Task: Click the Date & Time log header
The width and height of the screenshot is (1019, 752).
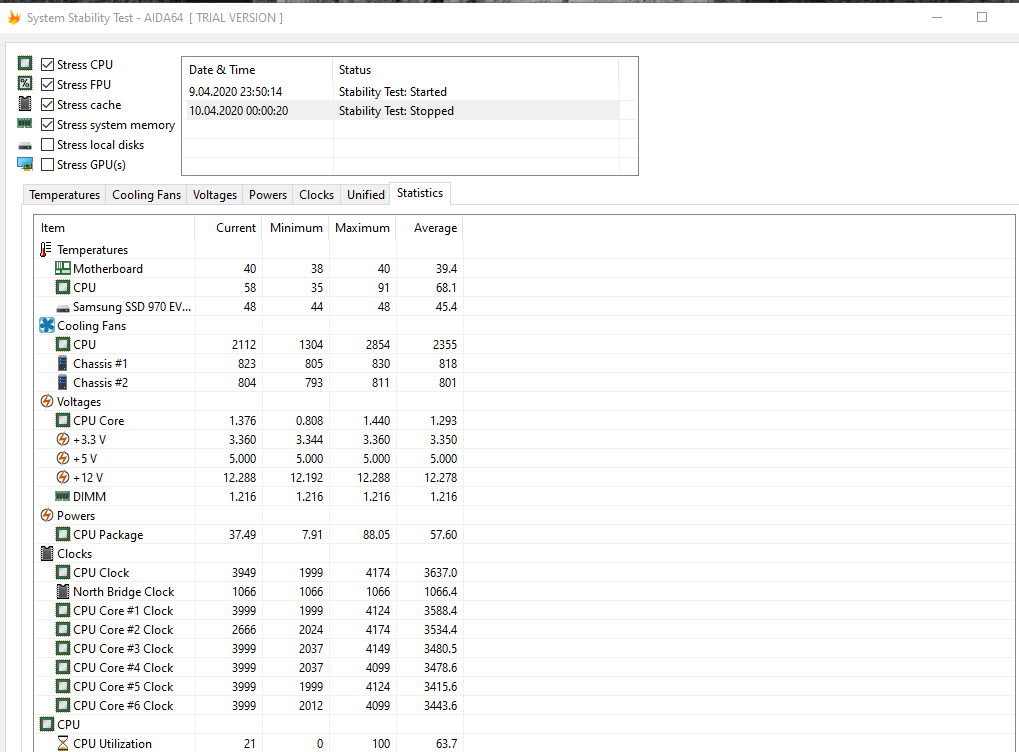Action: pos(257,70)
